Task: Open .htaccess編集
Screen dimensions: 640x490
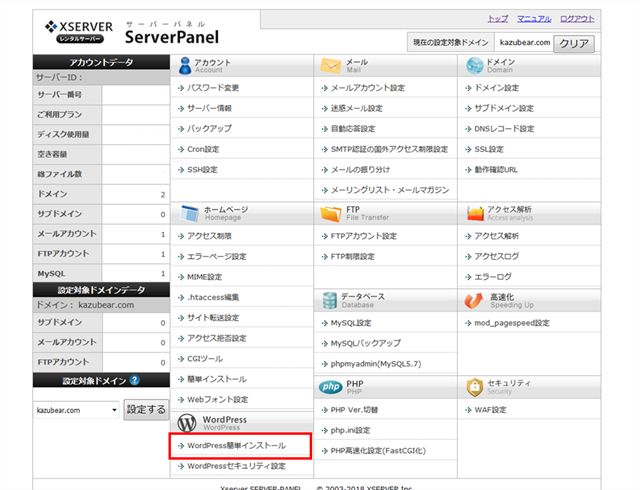Action: tap(213, 297)
